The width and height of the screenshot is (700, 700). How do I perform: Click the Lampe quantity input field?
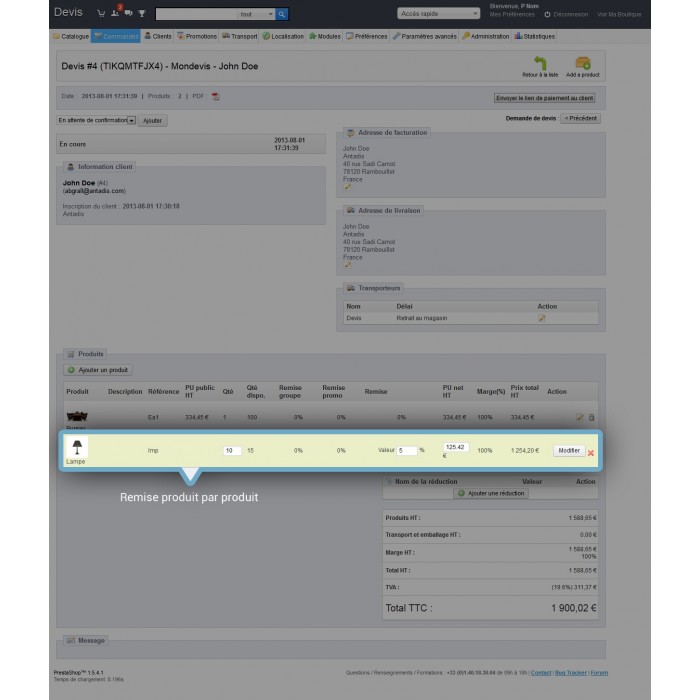click(x=232, y=451)
